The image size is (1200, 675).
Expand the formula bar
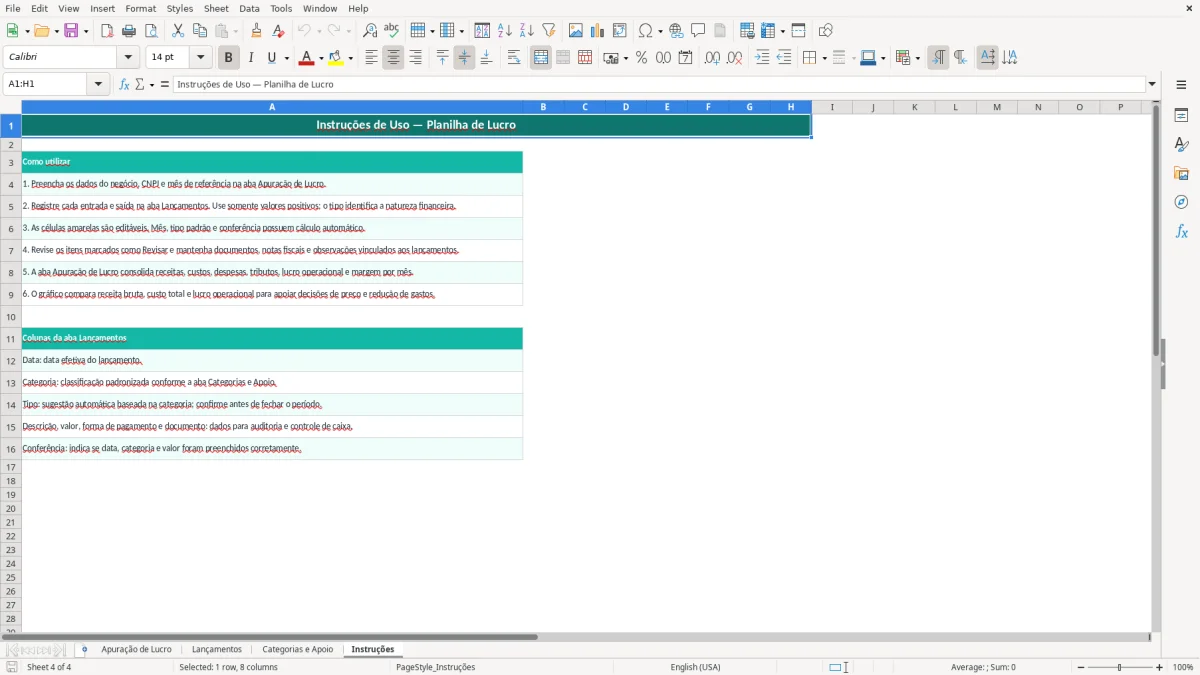pos(1152,85)
